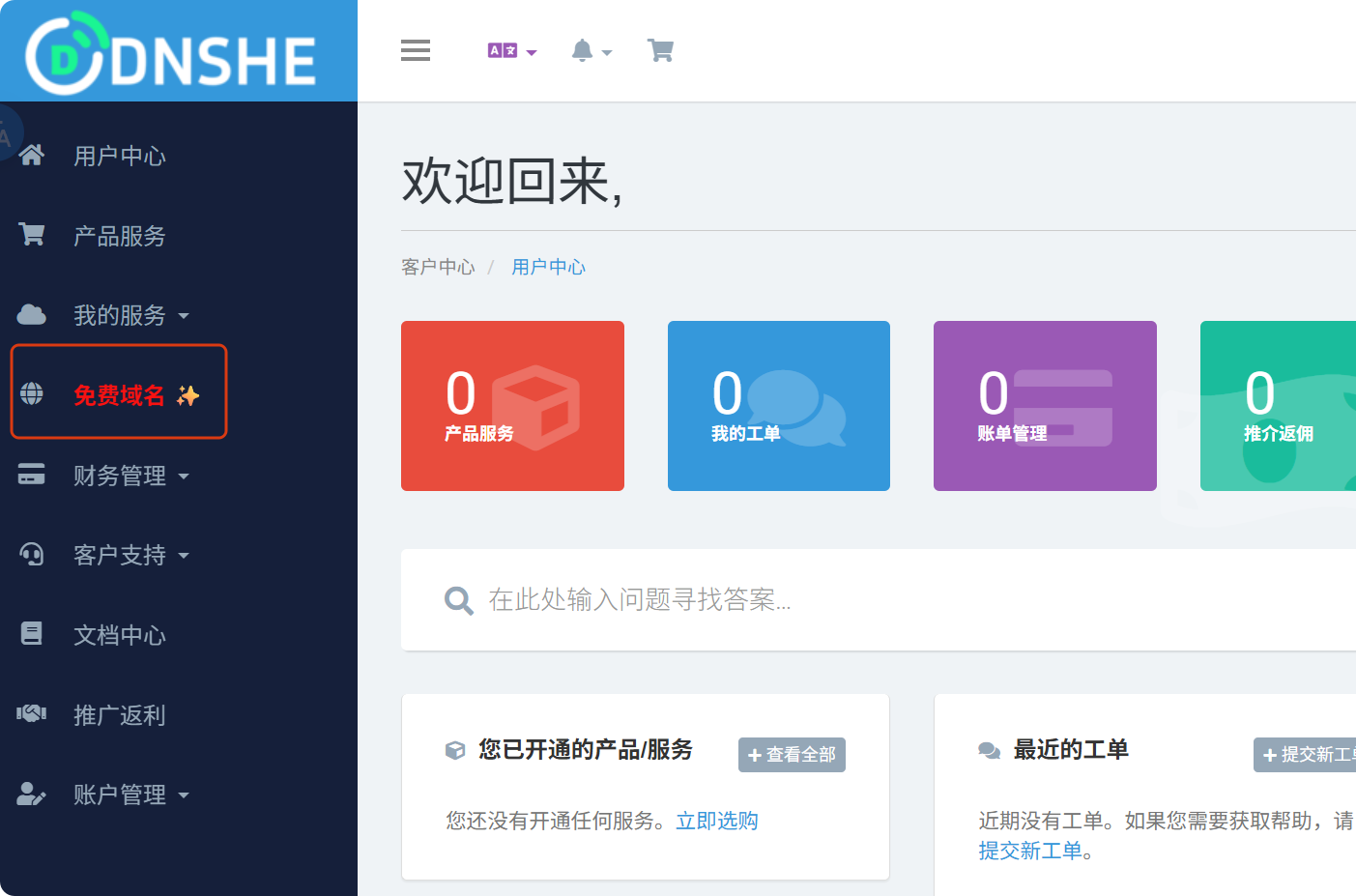The height and width of the screenshot is (896, 1356).
Task: Click the book icon for 文档中心
Action: click(x=32, y=634)
